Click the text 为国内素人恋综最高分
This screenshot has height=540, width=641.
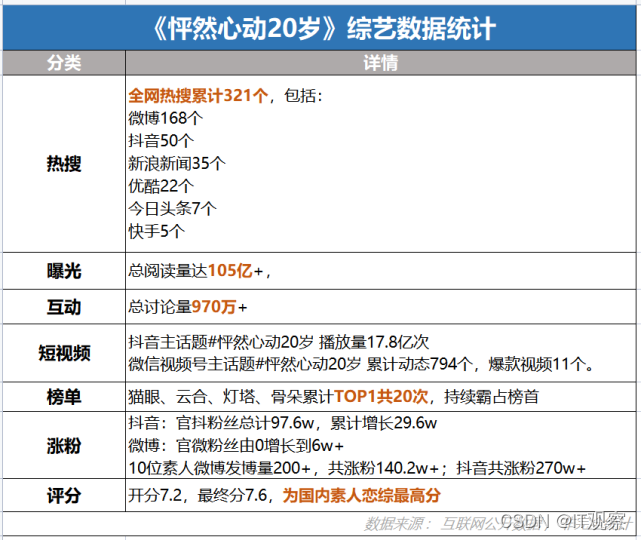point(361,495)
